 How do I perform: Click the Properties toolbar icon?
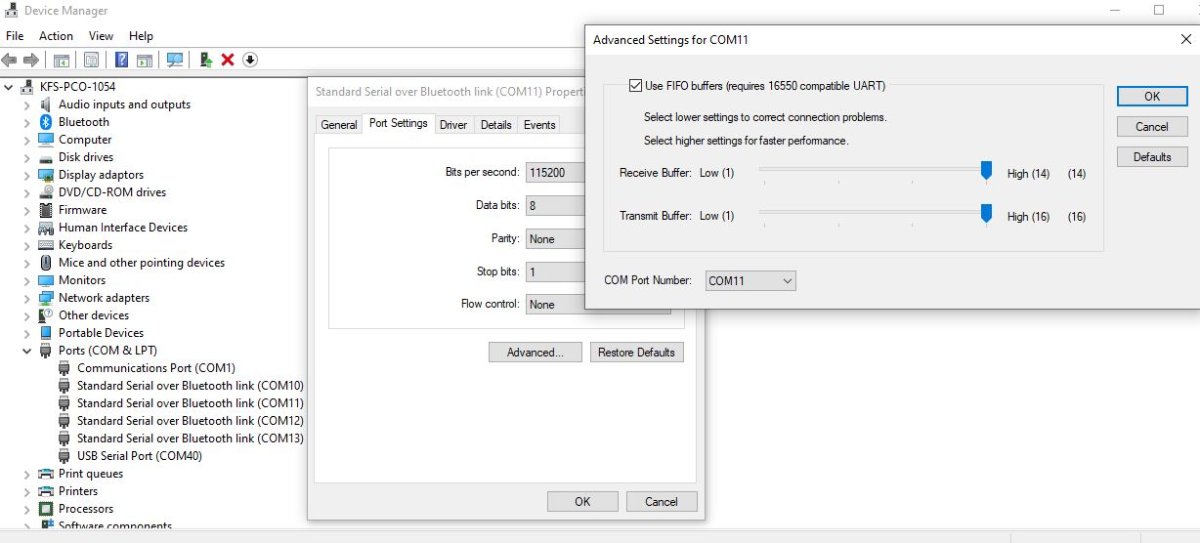pos(91,60)
